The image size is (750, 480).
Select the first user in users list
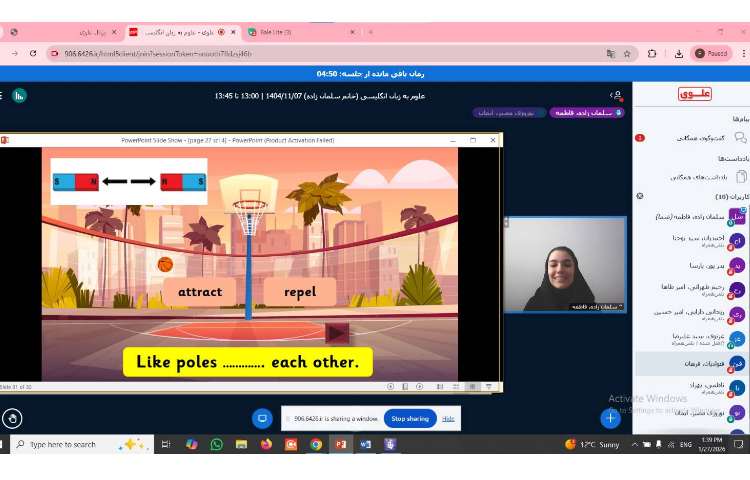(x=693, y=217)
